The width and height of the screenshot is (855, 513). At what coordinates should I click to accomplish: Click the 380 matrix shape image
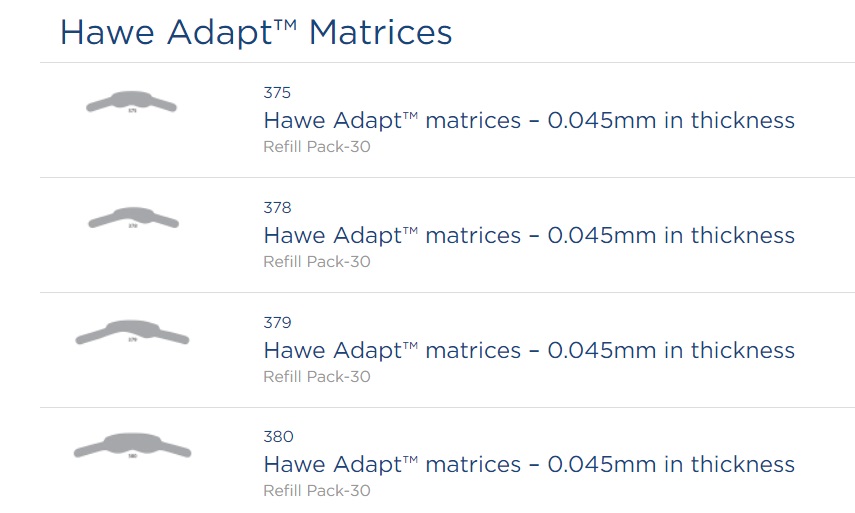coord(132,447)
